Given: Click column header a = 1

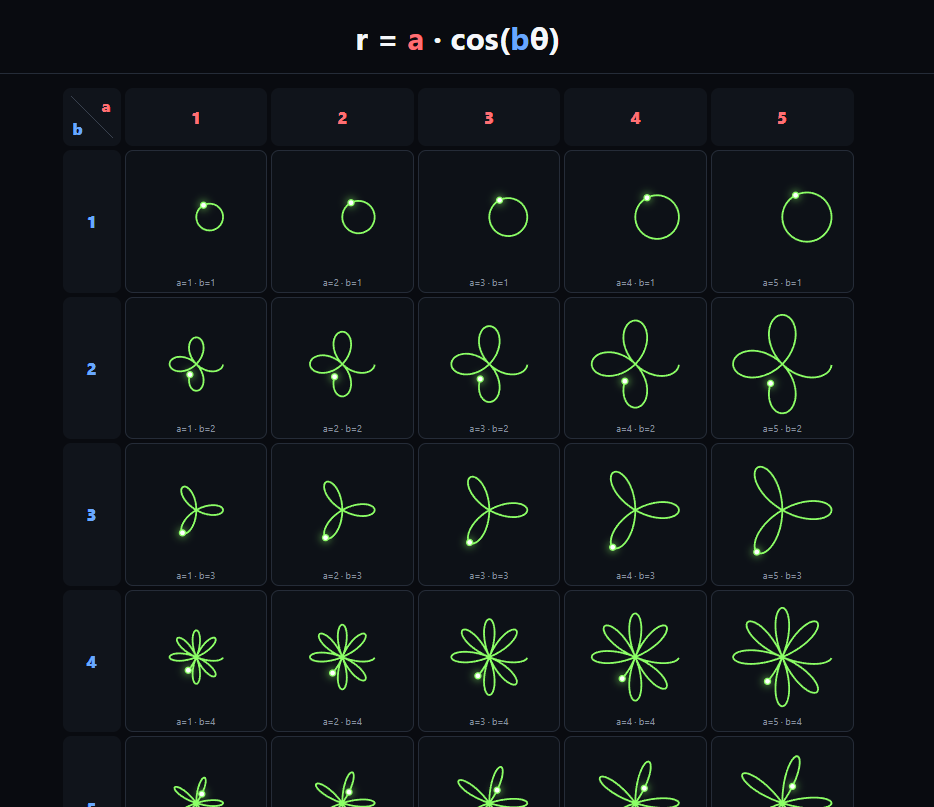Looking at the screenshot, I should click(196, 117).
